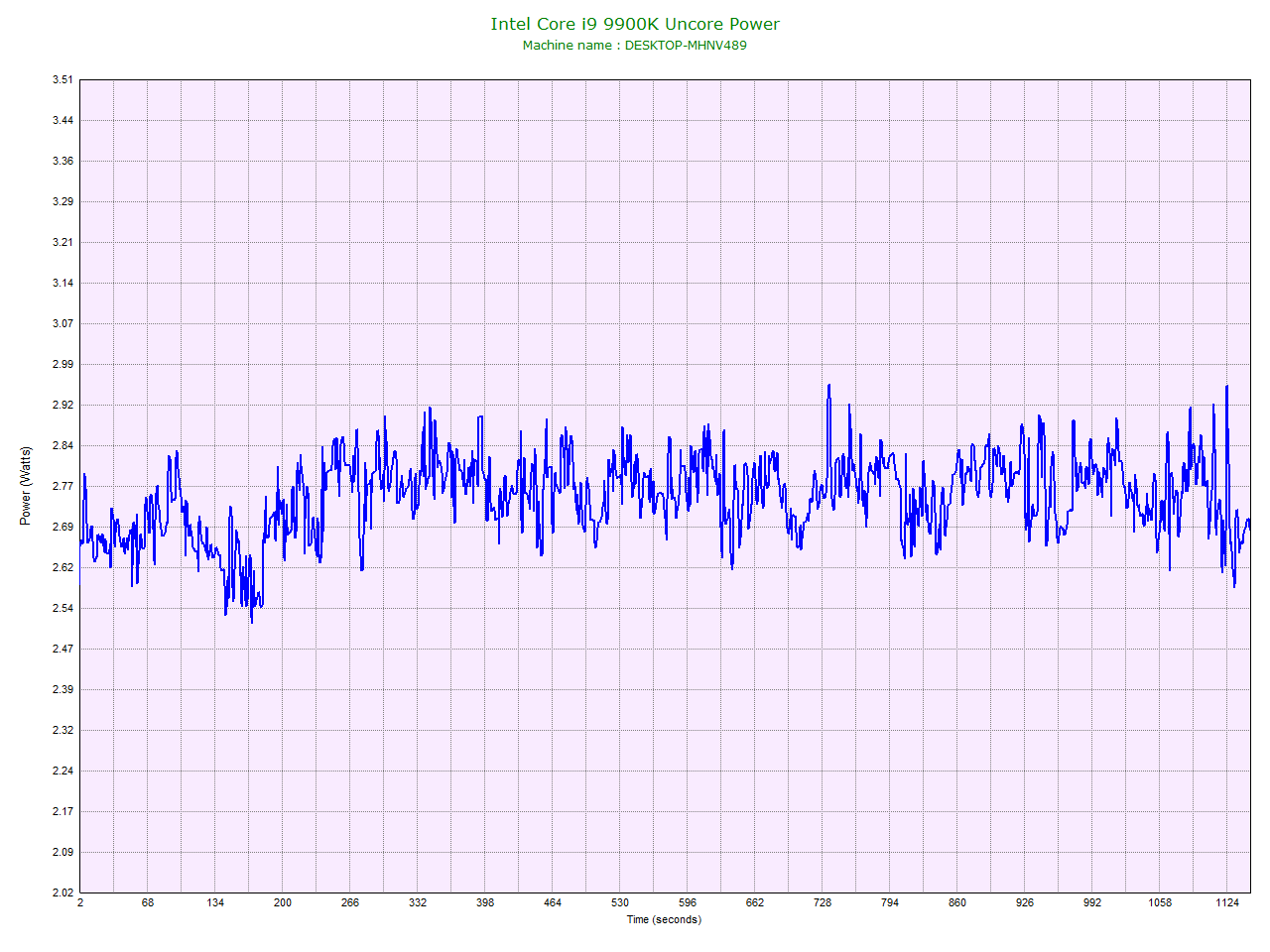This screenshot has height=952, width=1270.
Task: Click the time axis label 1058
Action: tap(1160, 903)
